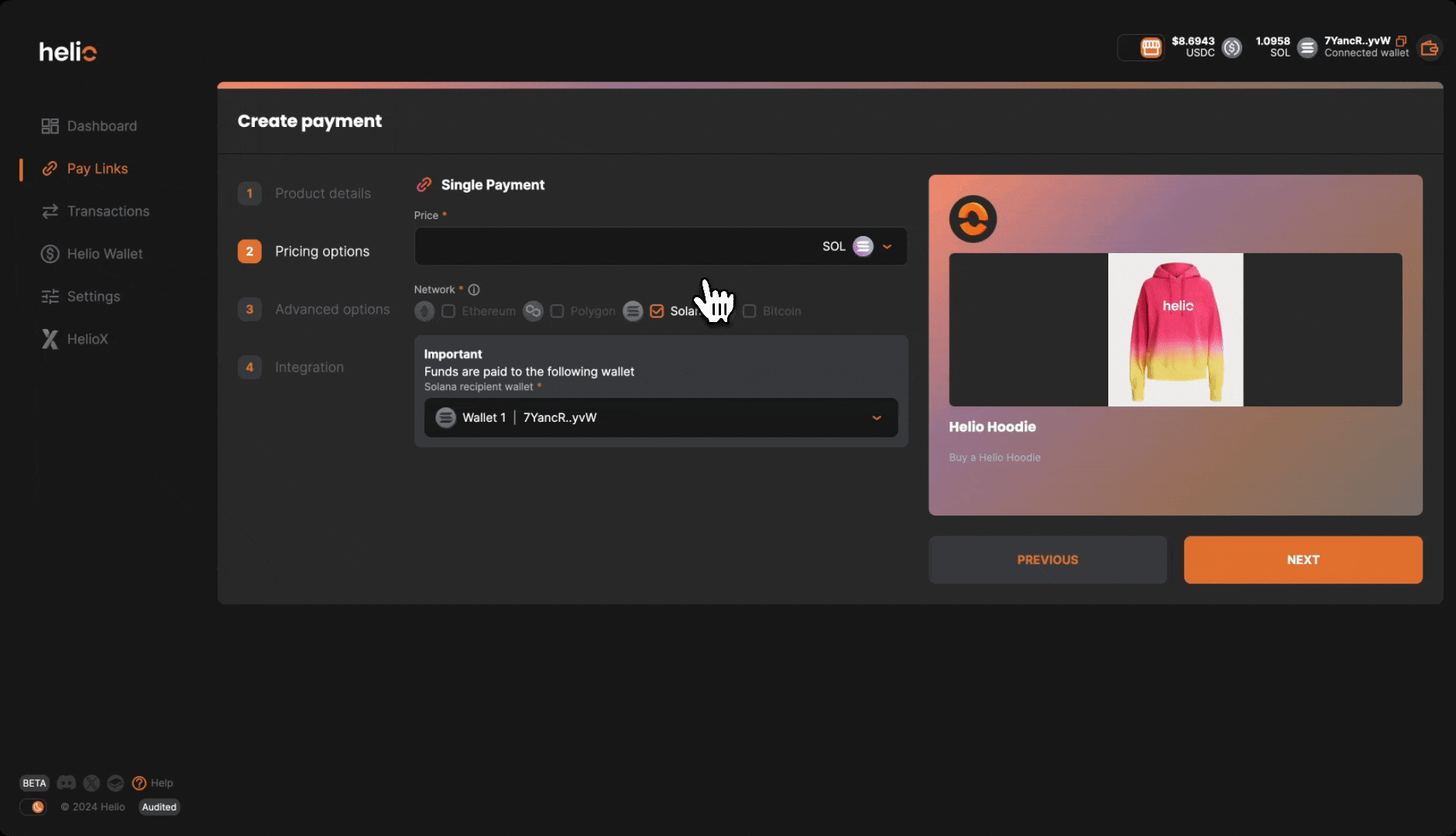Go to Dashboard in the sidebar
Viewport: 1456px width, 836px height.
89,126
